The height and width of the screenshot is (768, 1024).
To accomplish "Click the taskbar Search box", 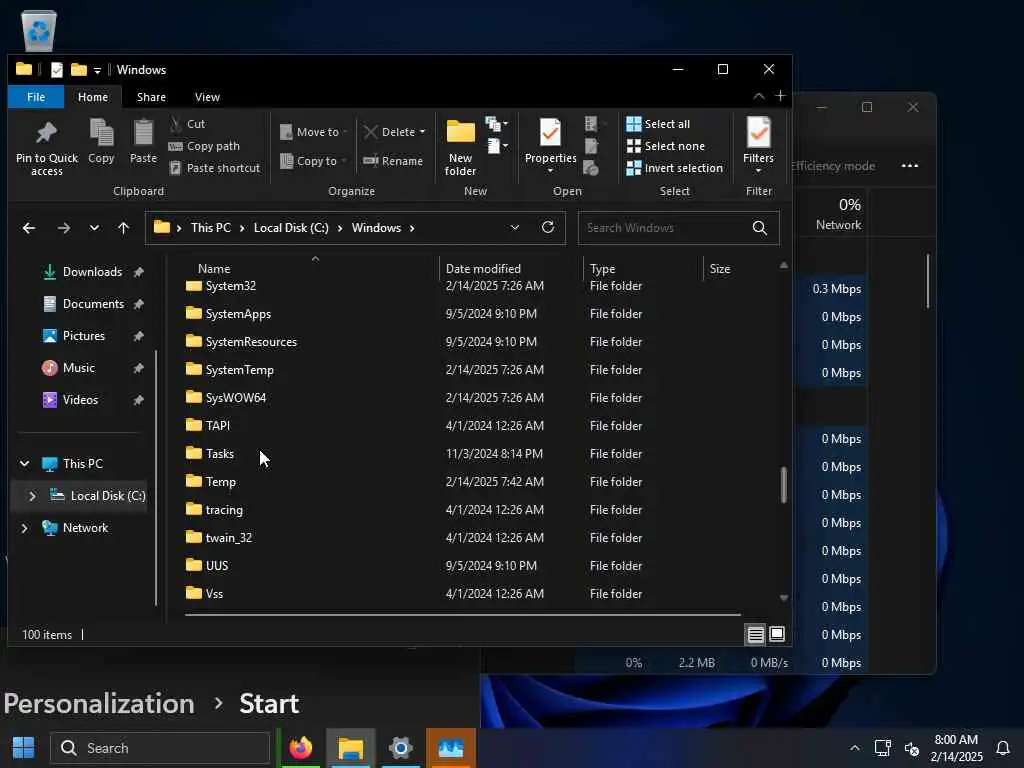I will pos(160,748).
